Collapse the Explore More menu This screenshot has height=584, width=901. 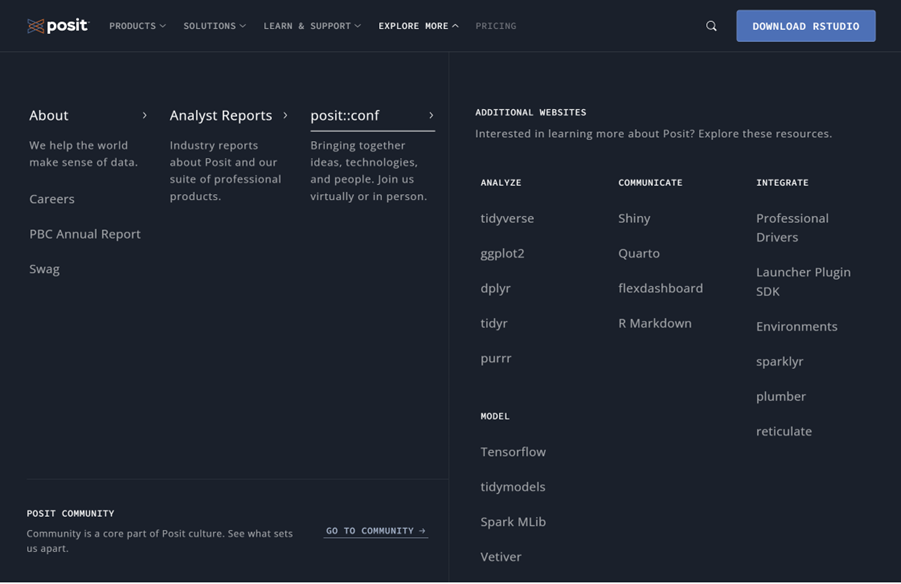pyautogui.click(x=418, y=26)
